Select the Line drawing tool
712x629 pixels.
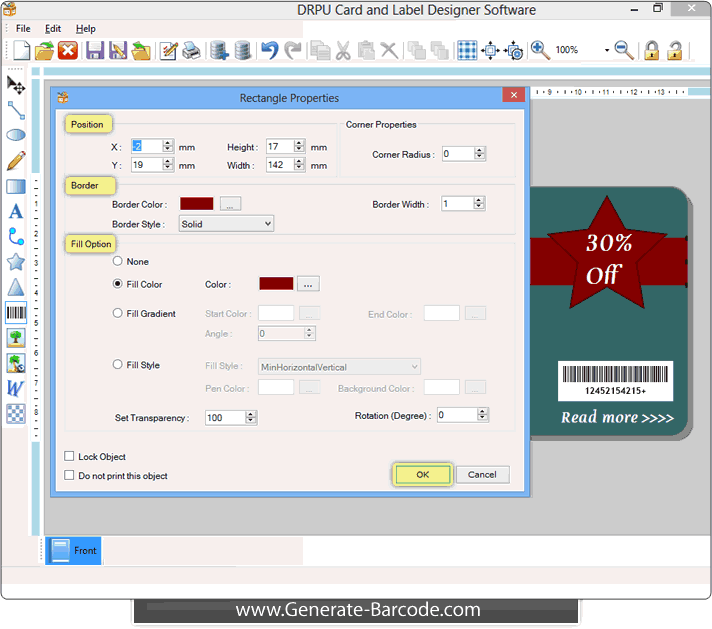click(16, 110)
